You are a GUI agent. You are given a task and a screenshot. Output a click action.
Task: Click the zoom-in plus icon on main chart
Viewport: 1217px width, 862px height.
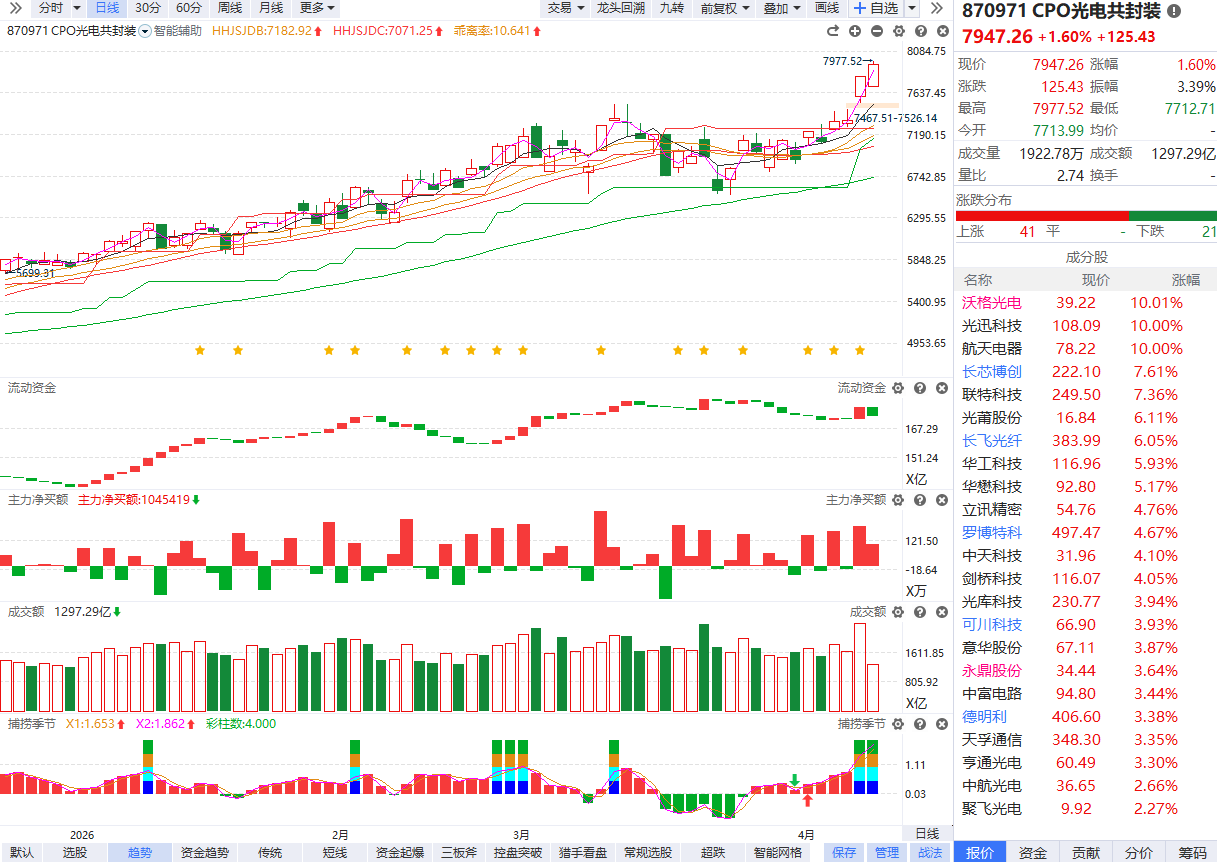[x=856, y=31]
